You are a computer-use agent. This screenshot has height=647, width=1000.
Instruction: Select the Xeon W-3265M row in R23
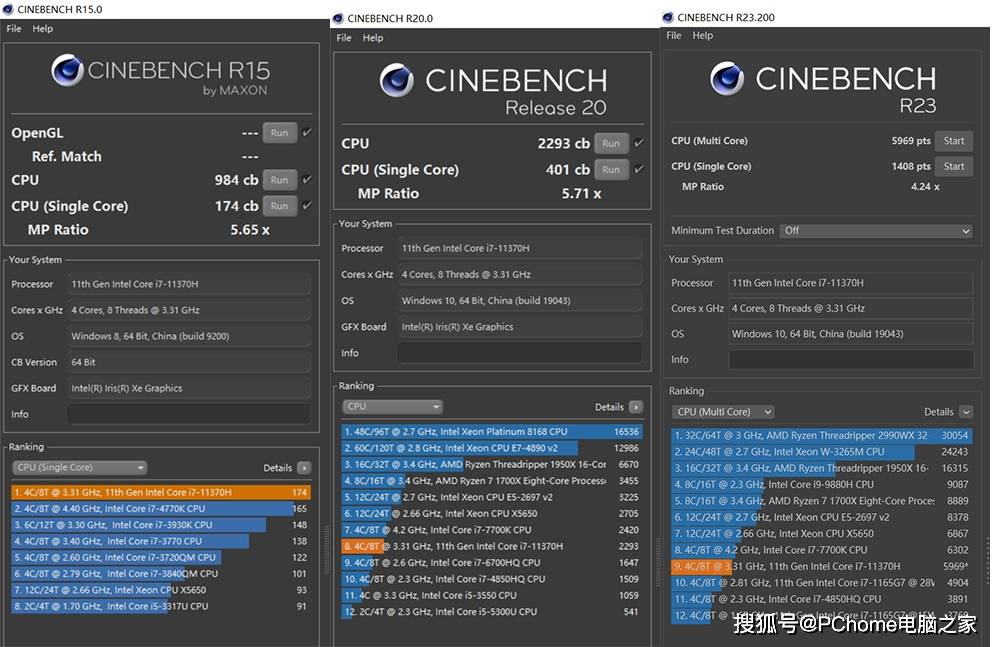(x=822, y=452)
